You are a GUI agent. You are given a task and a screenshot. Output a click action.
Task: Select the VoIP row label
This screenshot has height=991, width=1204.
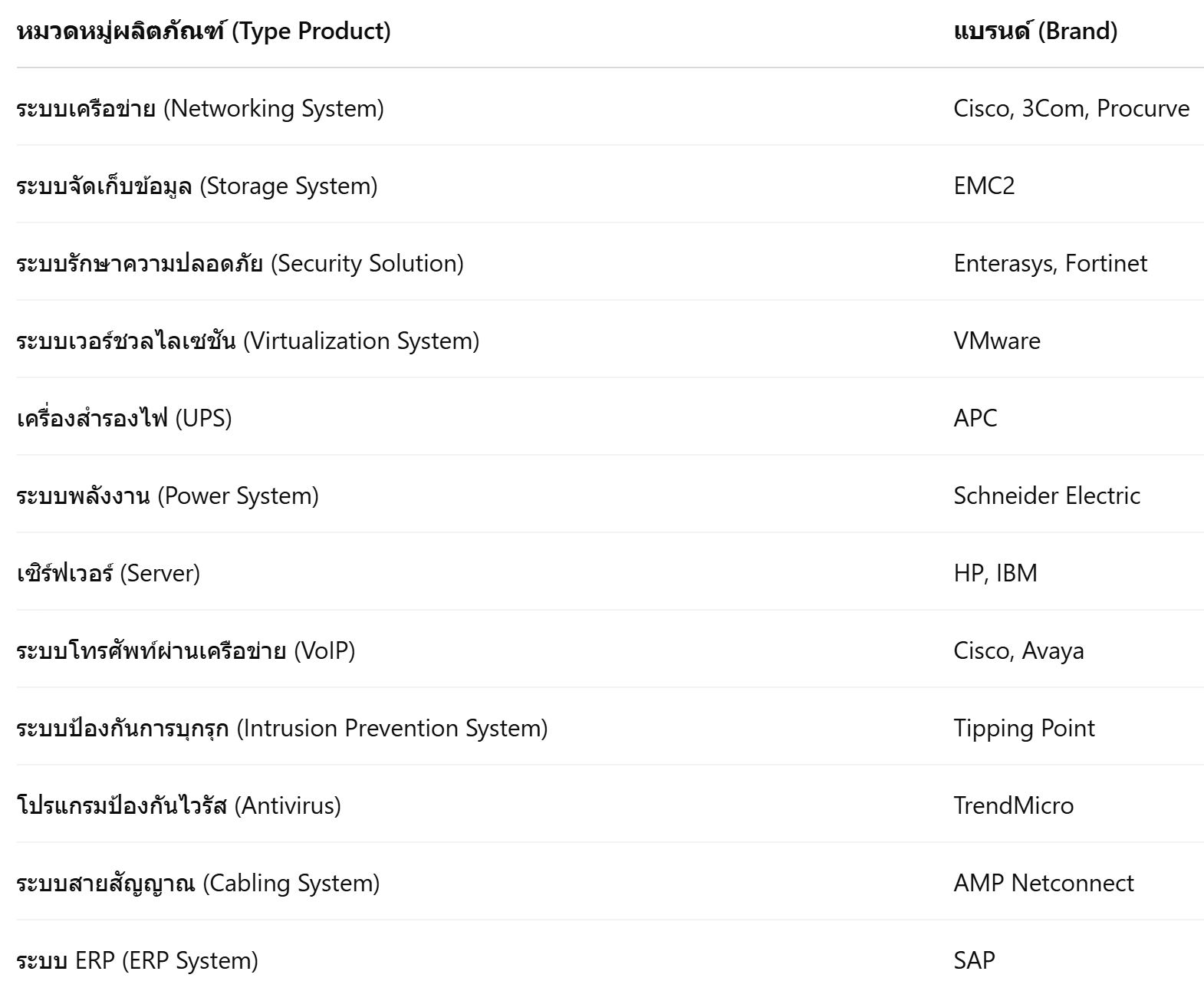click(x=185, y=650)
